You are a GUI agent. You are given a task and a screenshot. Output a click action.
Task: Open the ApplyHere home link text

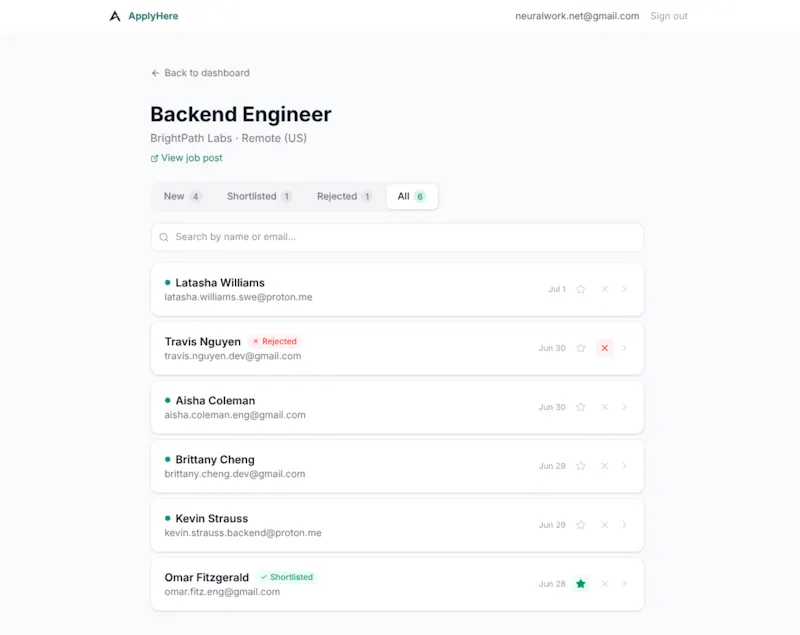point(153,16)
